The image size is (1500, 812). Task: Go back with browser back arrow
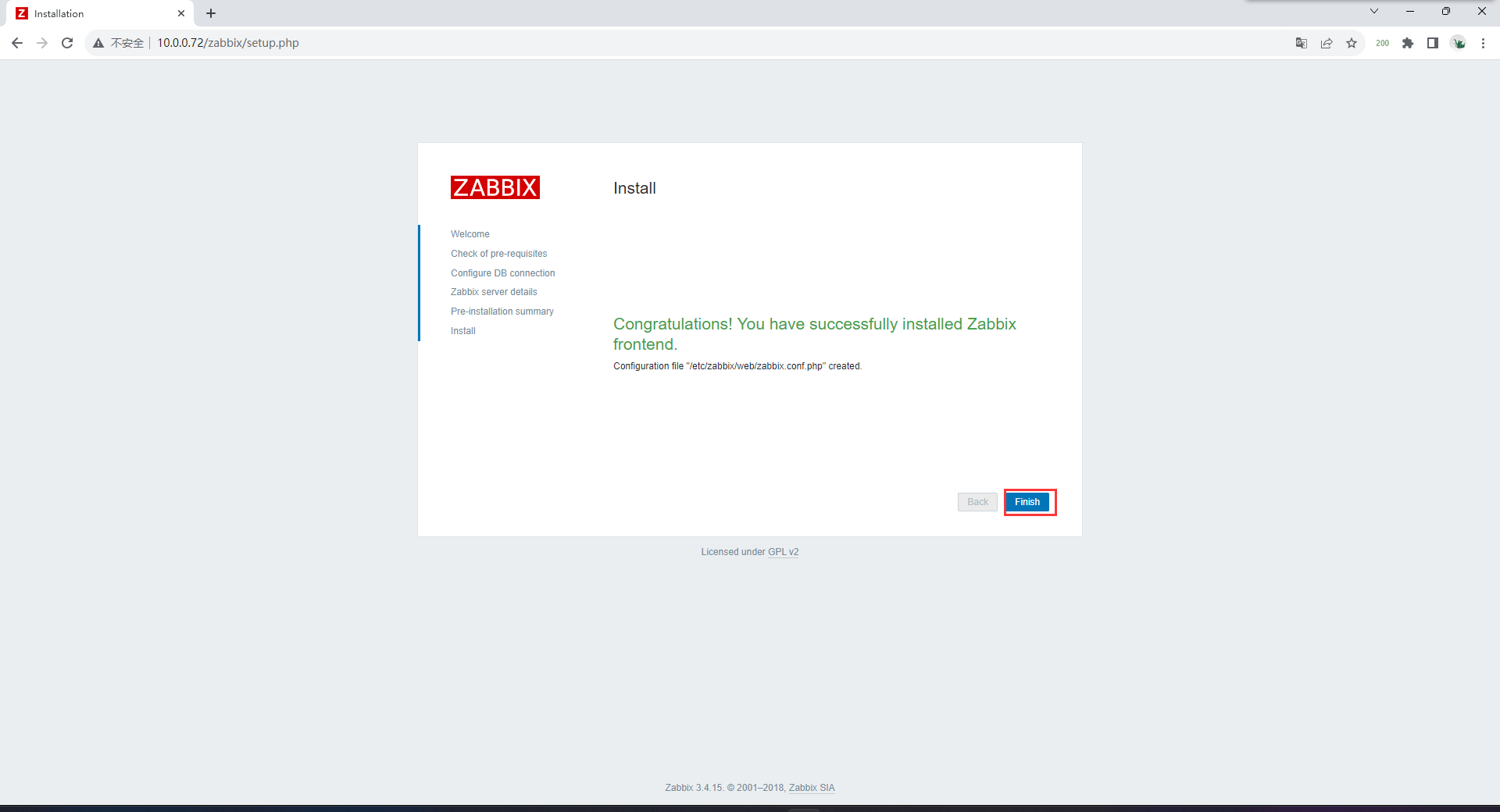pos(17,43)
